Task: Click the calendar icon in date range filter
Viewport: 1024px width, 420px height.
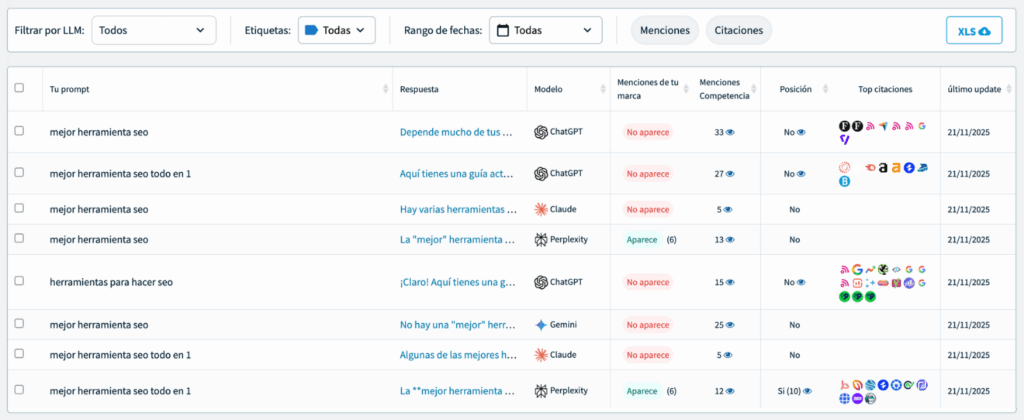Action: tap(503, 30)
